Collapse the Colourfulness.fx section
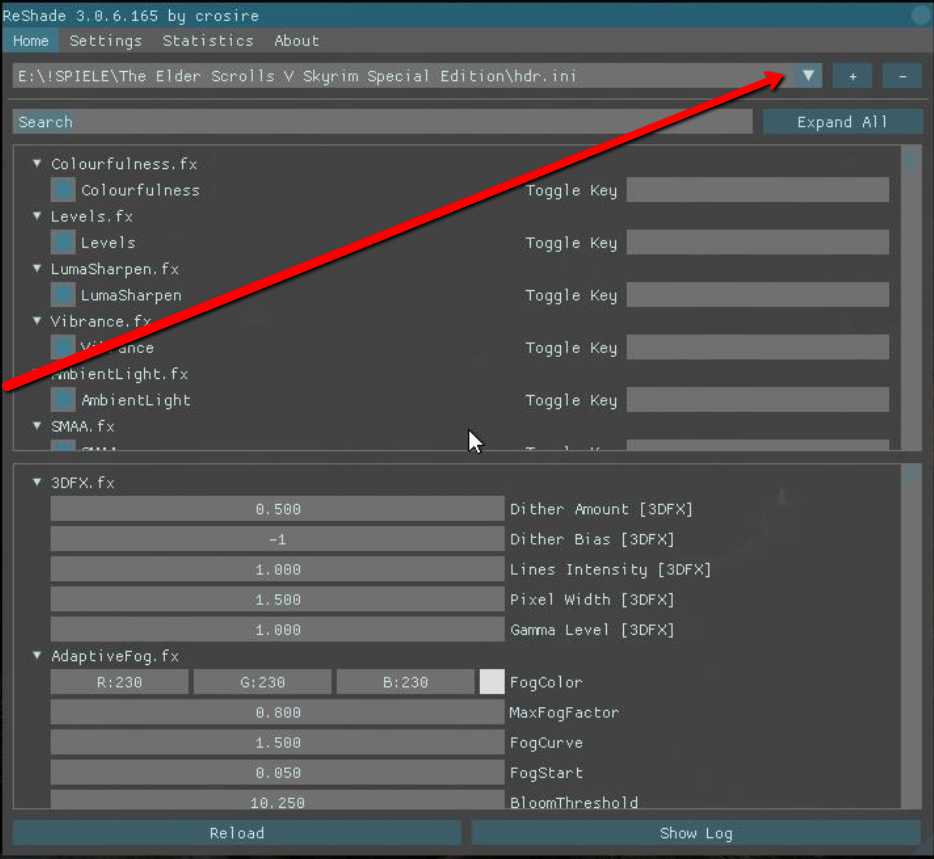 click(x=37, y=163)
